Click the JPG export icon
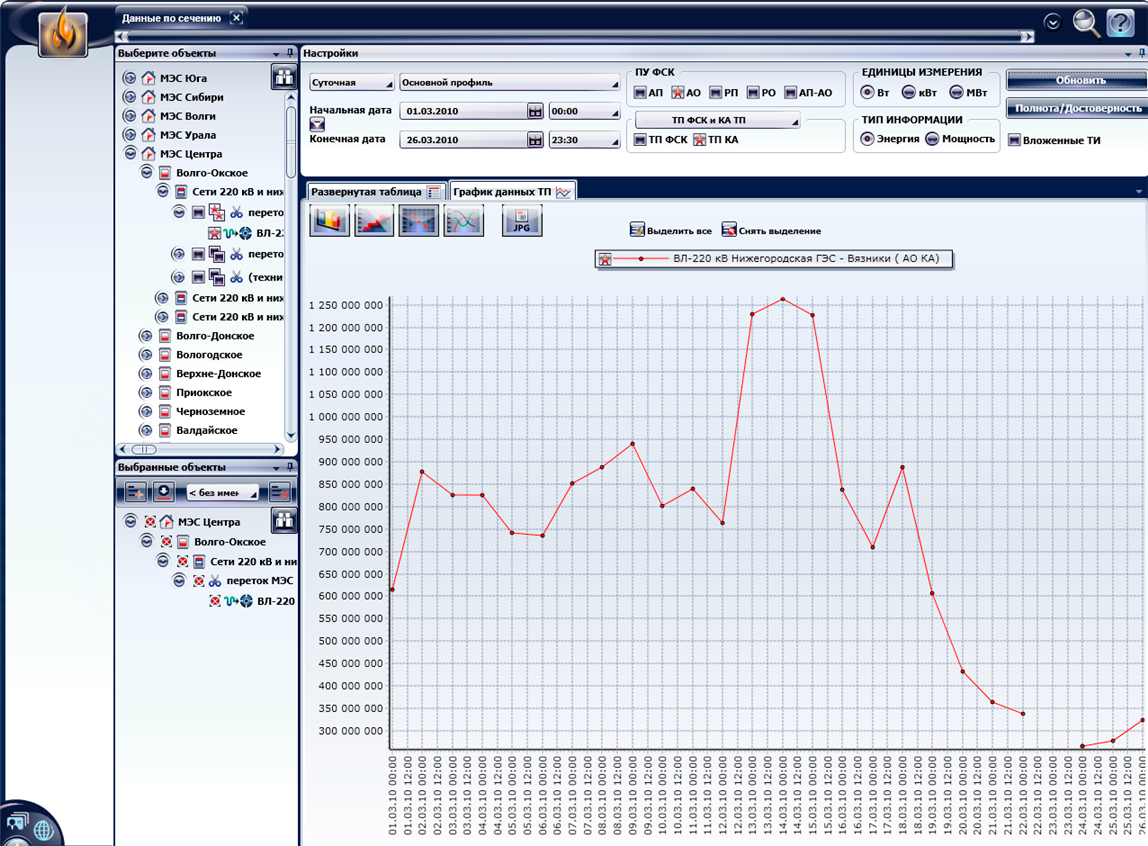1148x846 pixels. (x=522, y=220)
